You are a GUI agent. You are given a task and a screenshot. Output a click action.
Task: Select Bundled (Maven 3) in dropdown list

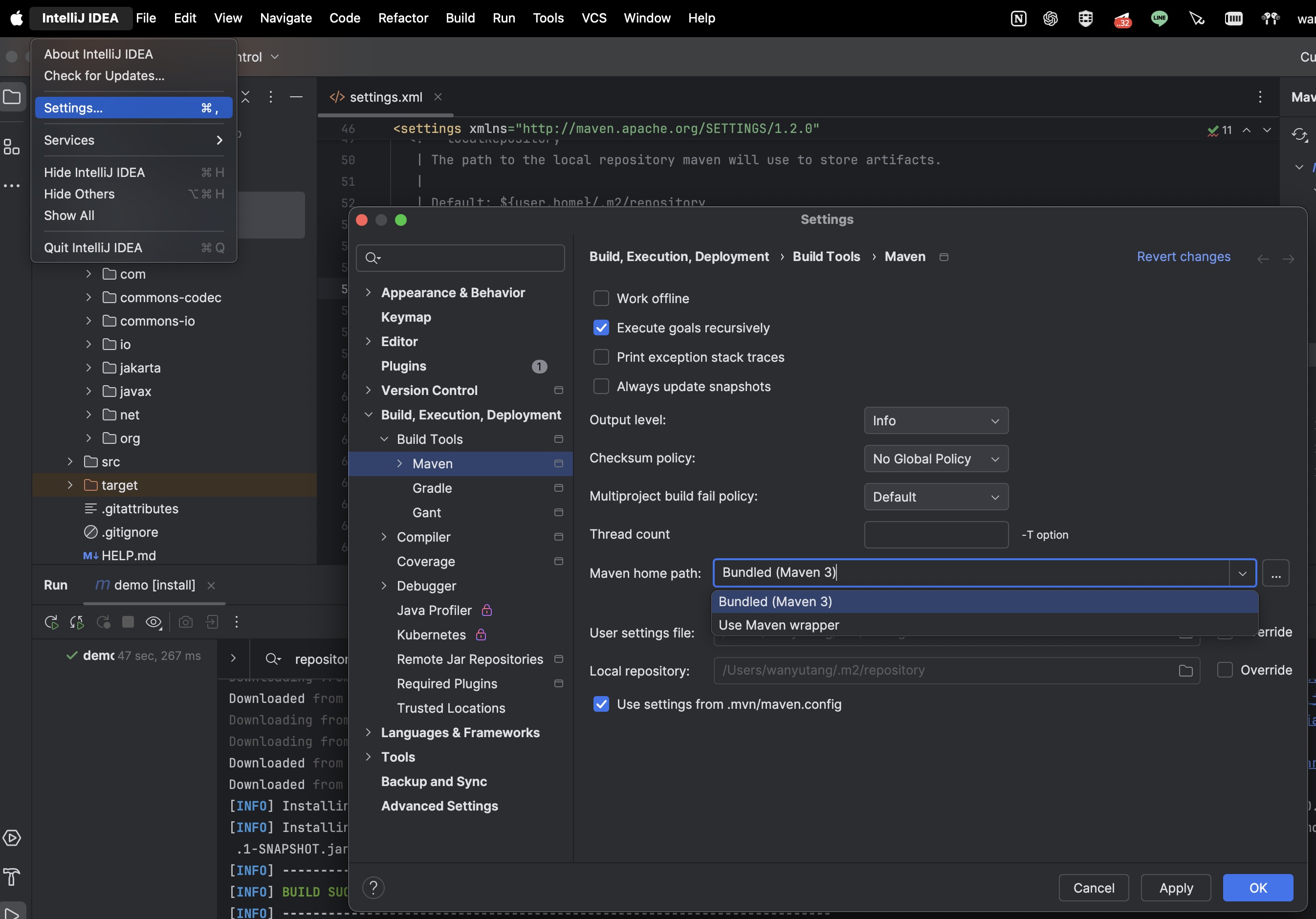point(984,601)
